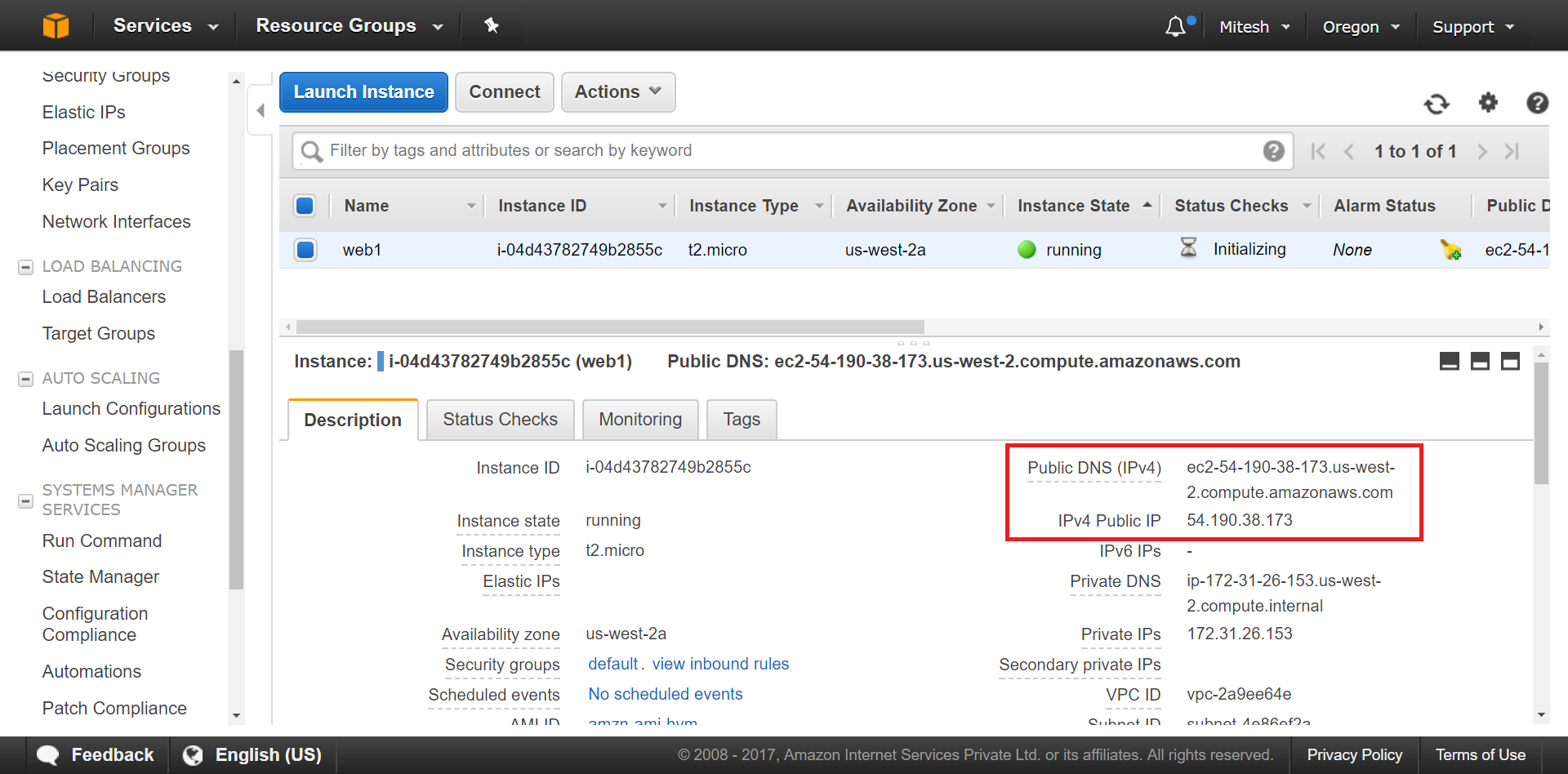Click the Feedback button in footer

(96, 755)
